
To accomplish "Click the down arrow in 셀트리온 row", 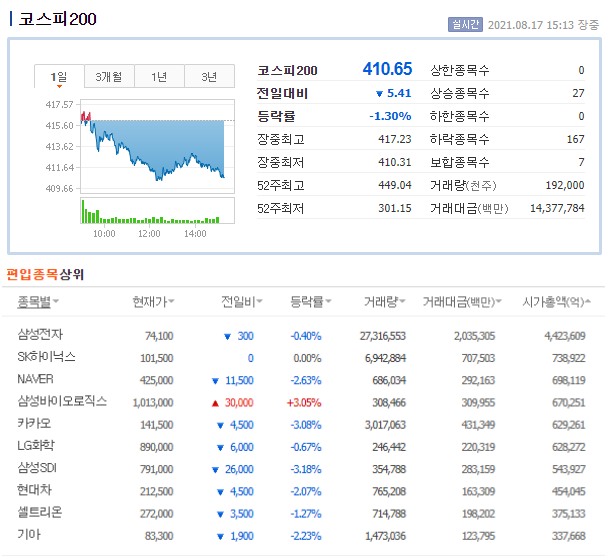I will click(220, 514).
